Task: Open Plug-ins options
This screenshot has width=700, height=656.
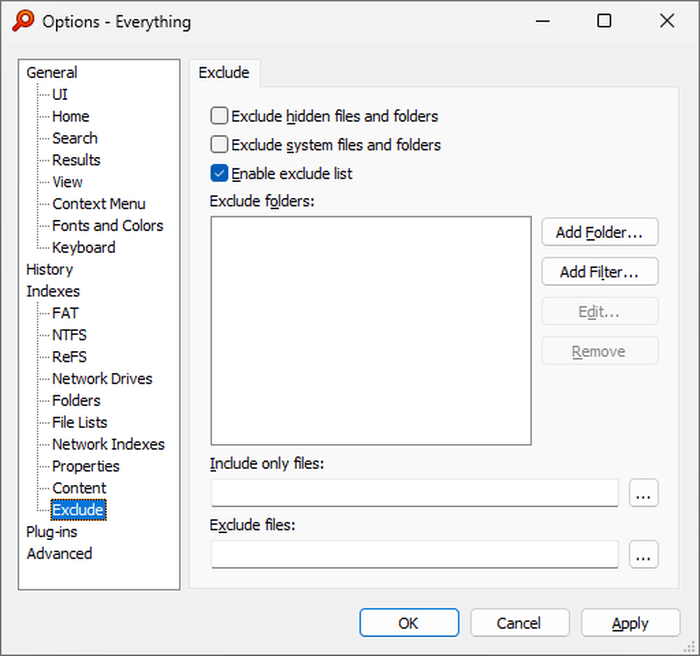Action: click(x=52, y=532)
